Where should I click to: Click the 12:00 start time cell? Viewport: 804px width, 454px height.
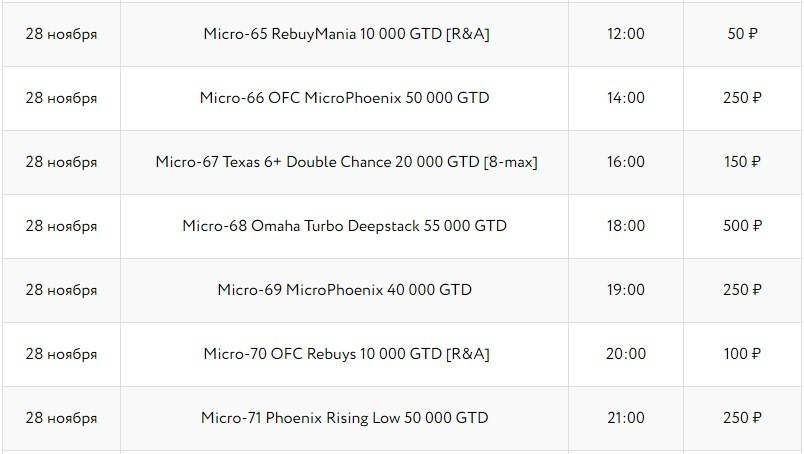(626, 34)
